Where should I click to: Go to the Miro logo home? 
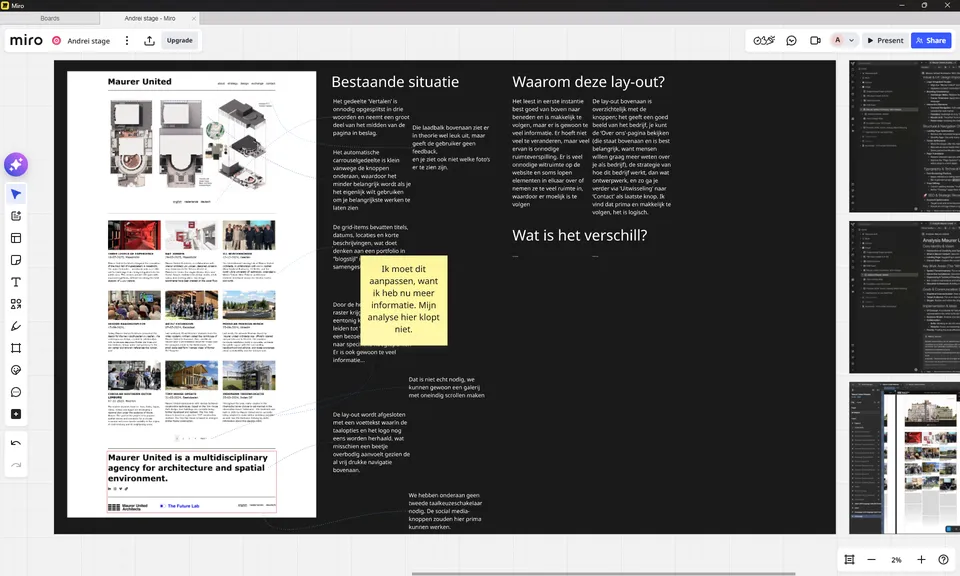pos(26,40)
